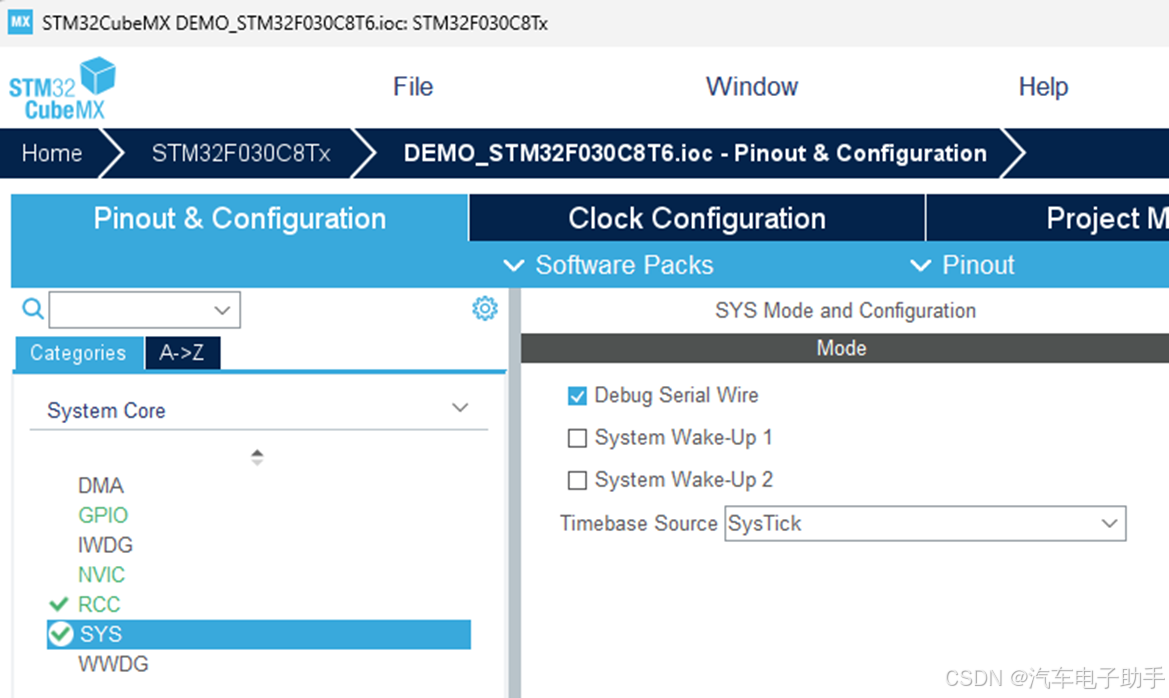This screenshot has width=1169, height=698.
Task: Select the Pinout & Configuration tab
Action: pos(239,218)
